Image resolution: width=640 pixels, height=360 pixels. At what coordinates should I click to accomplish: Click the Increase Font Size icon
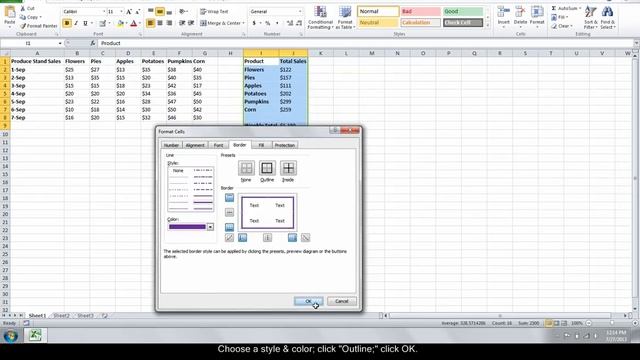(129, 12)
